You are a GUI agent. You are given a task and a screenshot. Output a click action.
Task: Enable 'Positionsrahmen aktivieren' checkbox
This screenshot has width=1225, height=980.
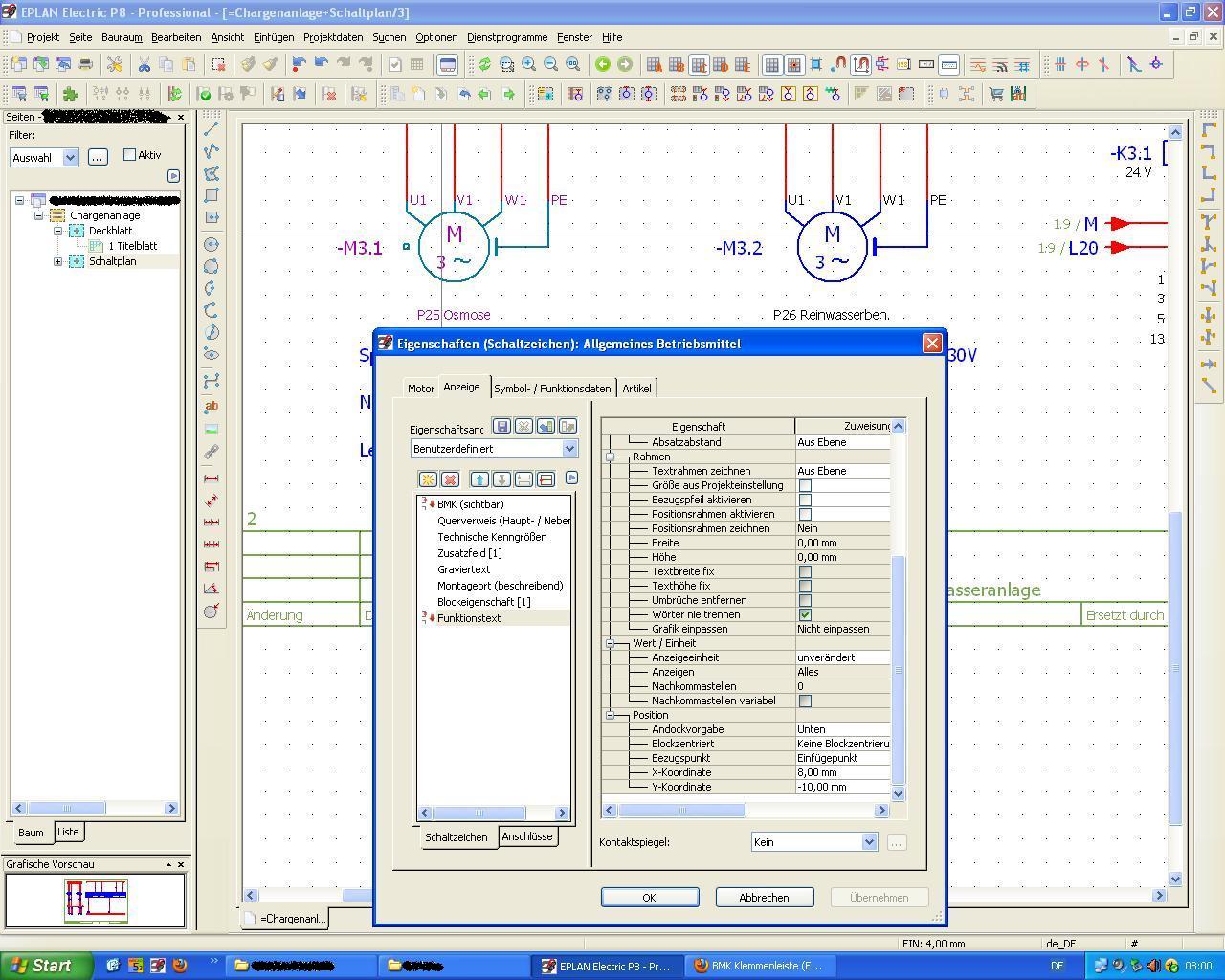tap(805, 514)
